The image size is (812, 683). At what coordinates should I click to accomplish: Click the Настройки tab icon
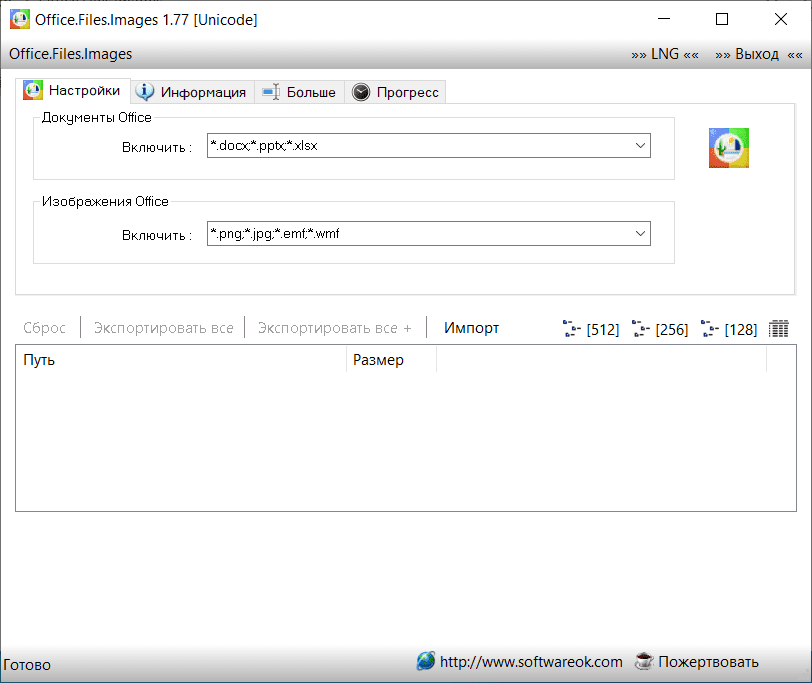pyautogui.click(x=33, y=90)
